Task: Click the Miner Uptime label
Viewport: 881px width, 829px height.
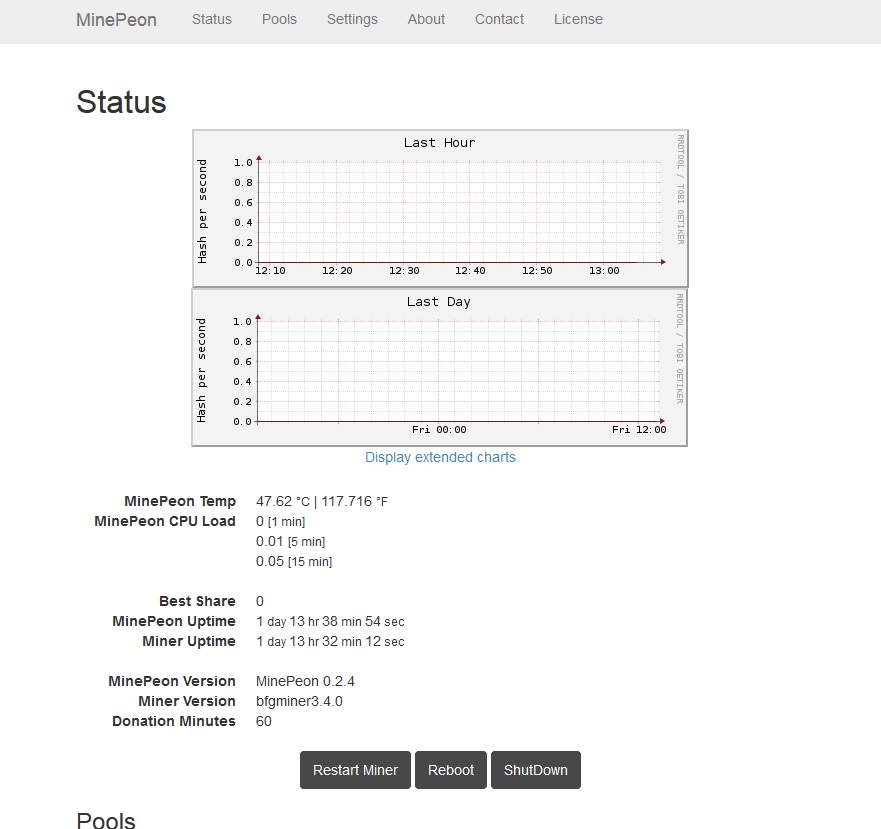Action: pyautogui.click(x=189, y=641)
